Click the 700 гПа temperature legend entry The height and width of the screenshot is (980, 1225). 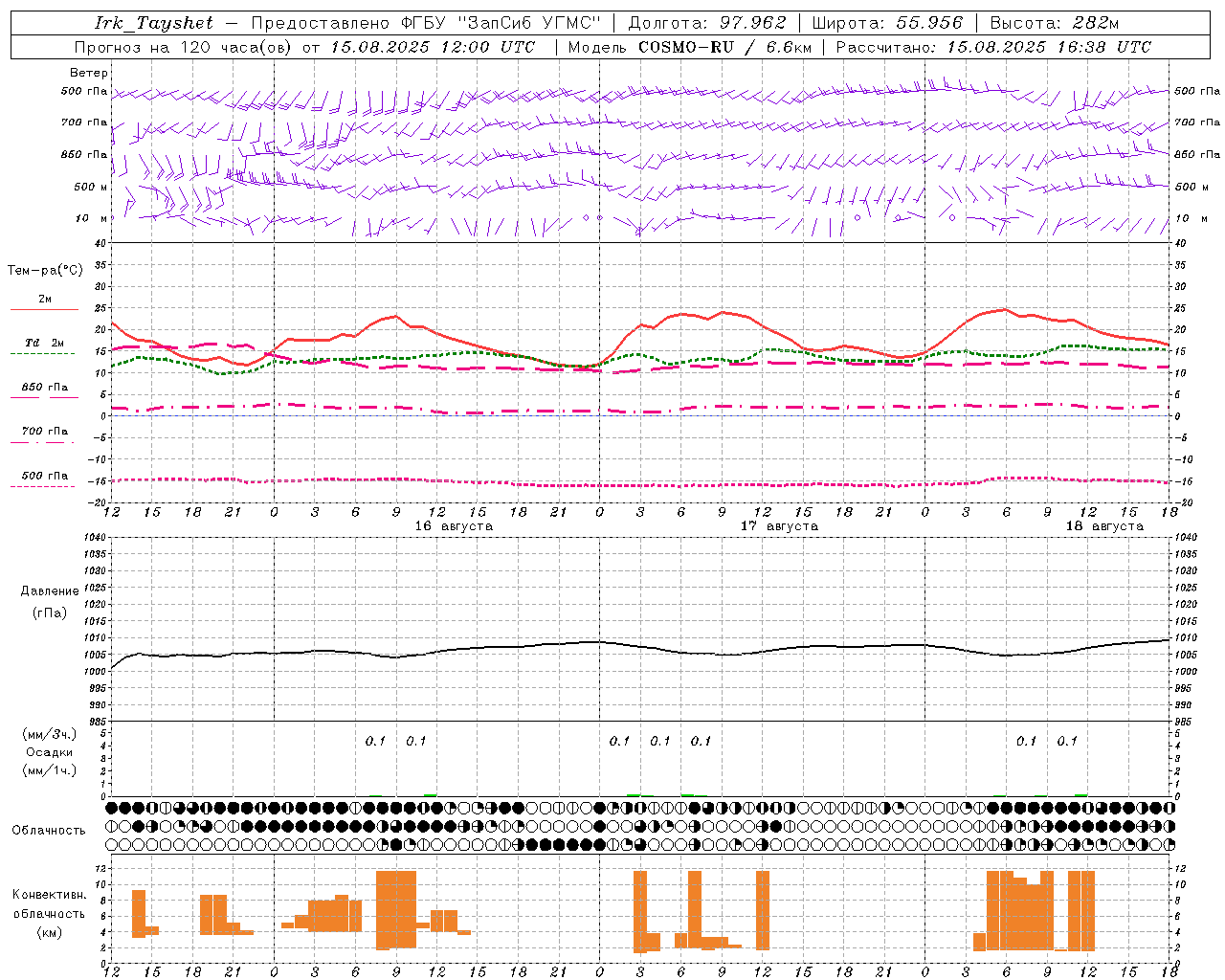point(45,432)
